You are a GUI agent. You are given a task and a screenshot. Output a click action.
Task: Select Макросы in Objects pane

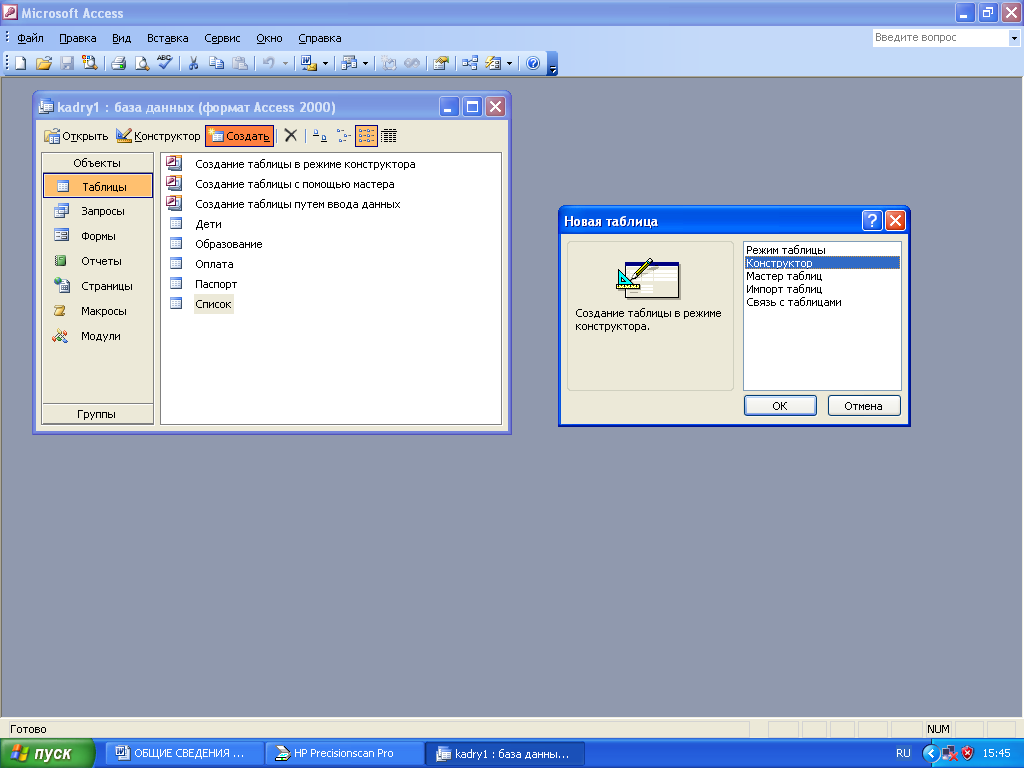(x=98, y=311)
